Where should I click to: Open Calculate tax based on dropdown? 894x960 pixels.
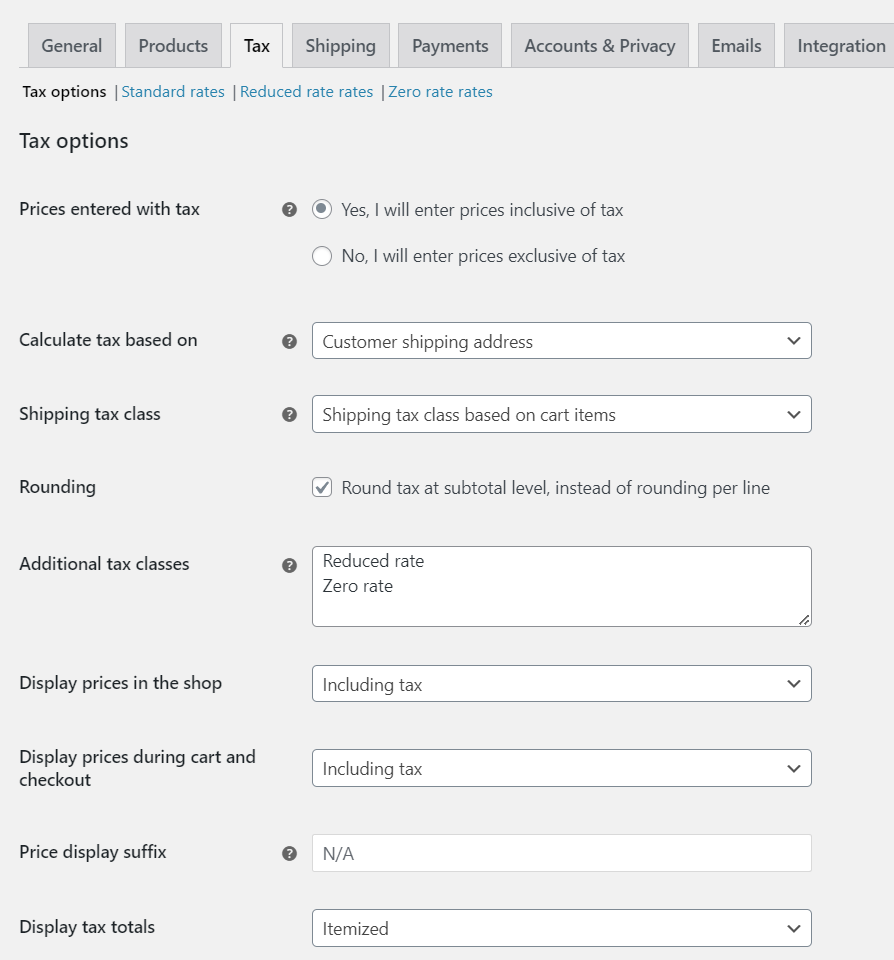tap(561, 341)
